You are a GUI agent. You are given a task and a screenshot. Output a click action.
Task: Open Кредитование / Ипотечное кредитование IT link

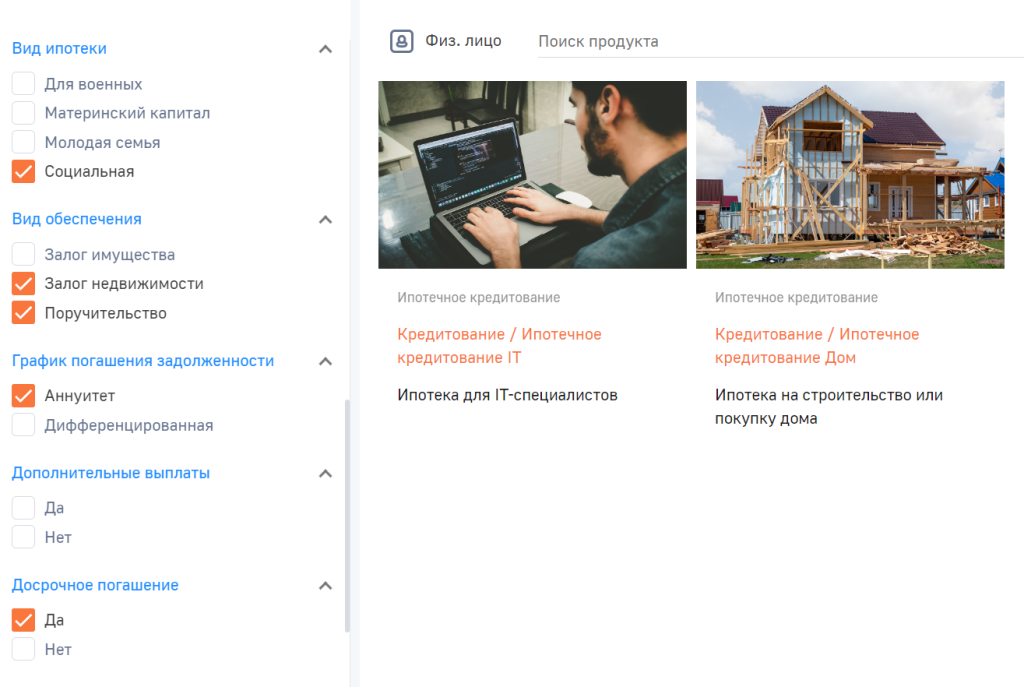[x=499, y=346]
